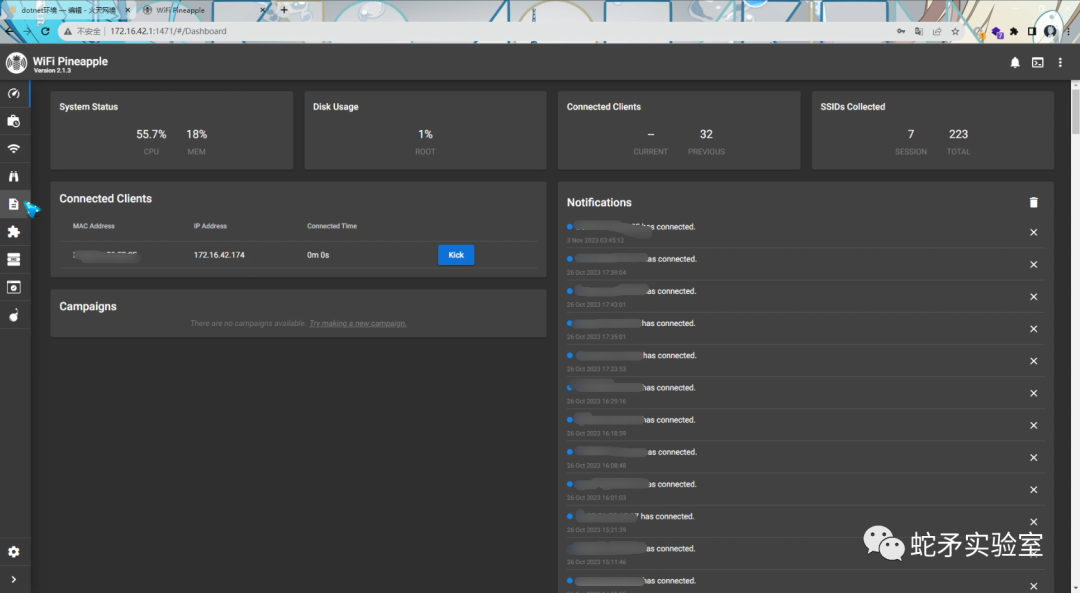Viewport: 1080px width, 593px height.
Task: Open the saved passwords key icon
Action: click(901, 31)
